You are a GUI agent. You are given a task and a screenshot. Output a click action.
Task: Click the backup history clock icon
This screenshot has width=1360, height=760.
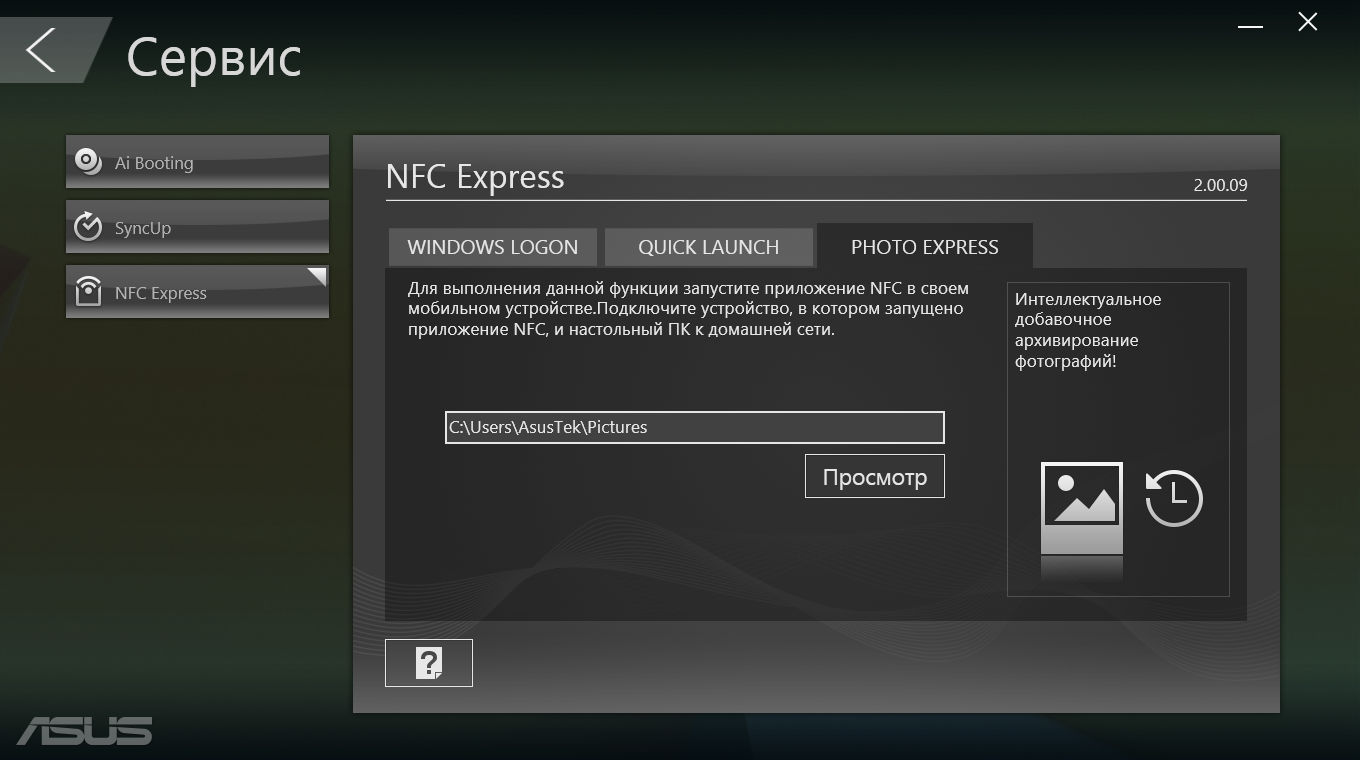pos(1173,497)
